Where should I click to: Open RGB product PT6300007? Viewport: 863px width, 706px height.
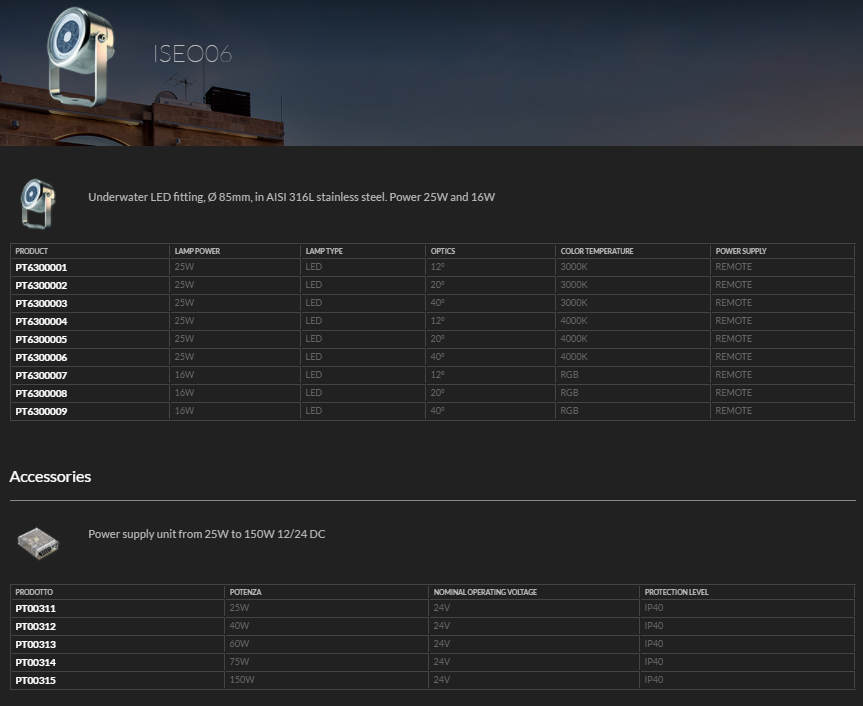[x=41, y=376]
